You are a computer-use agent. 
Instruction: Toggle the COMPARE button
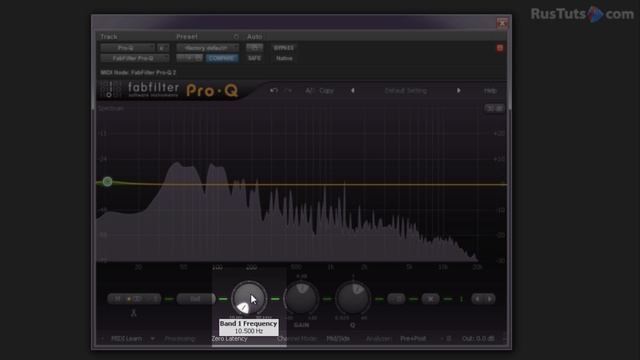pyautogui.click(x=221, y=58)
